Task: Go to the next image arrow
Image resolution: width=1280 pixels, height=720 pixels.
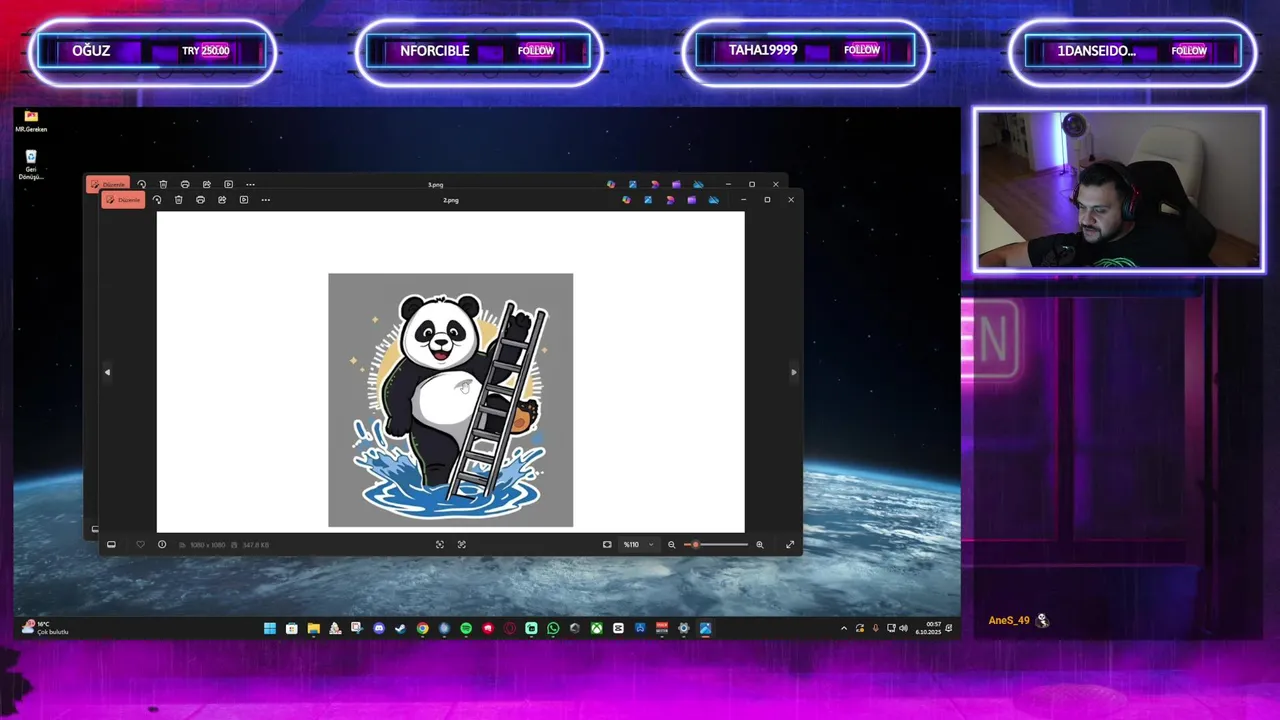Action: (794, 372)
